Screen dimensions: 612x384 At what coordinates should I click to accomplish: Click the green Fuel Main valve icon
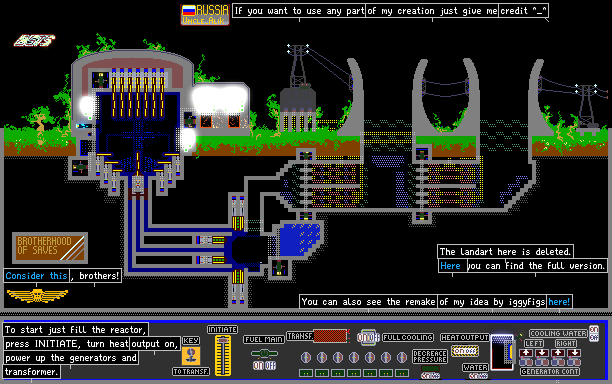tap(264, 354)
